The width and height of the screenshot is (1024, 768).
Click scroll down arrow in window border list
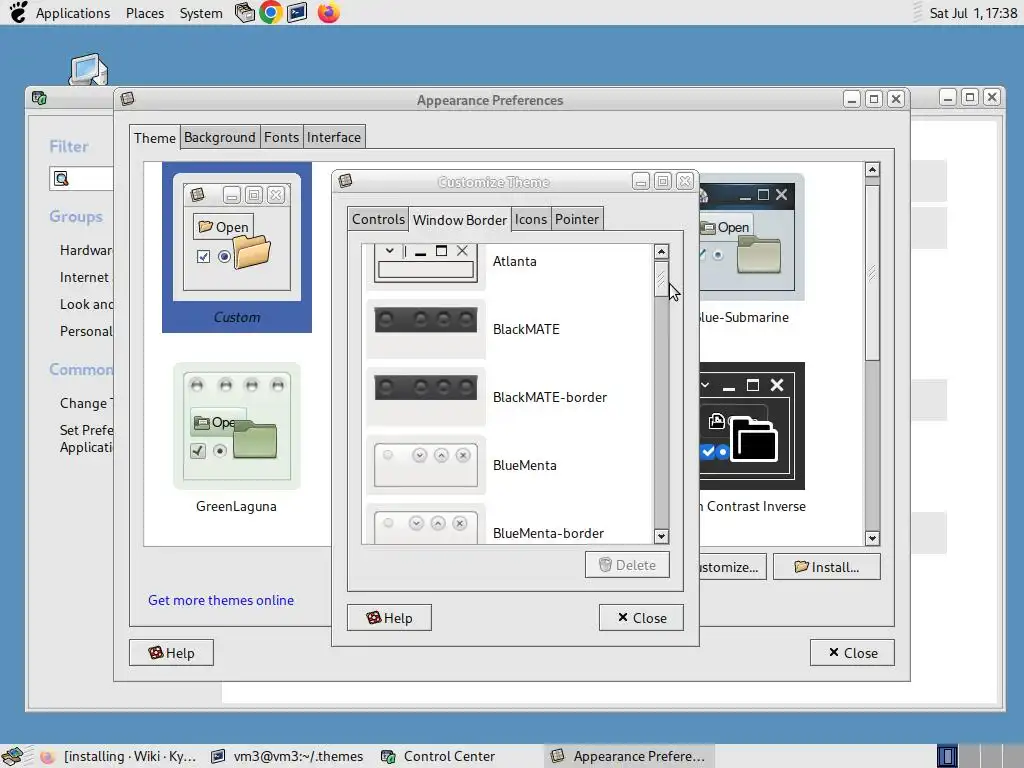coord(661,536)
